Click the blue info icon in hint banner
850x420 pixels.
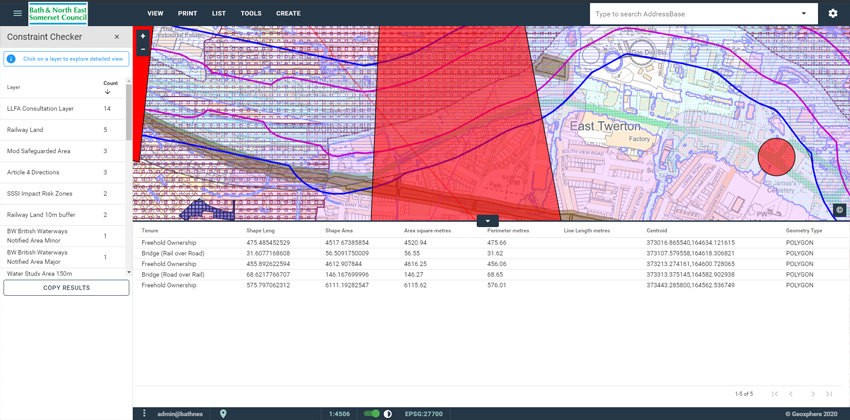(11, 59)
